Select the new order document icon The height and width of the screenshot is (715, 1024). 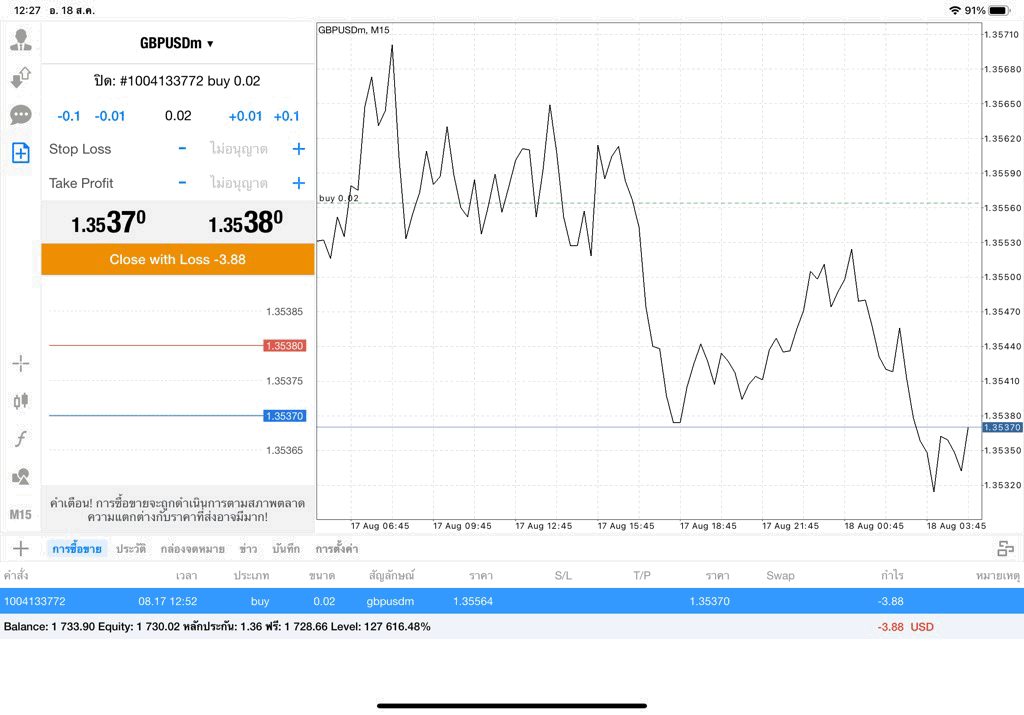pos(21,153)
